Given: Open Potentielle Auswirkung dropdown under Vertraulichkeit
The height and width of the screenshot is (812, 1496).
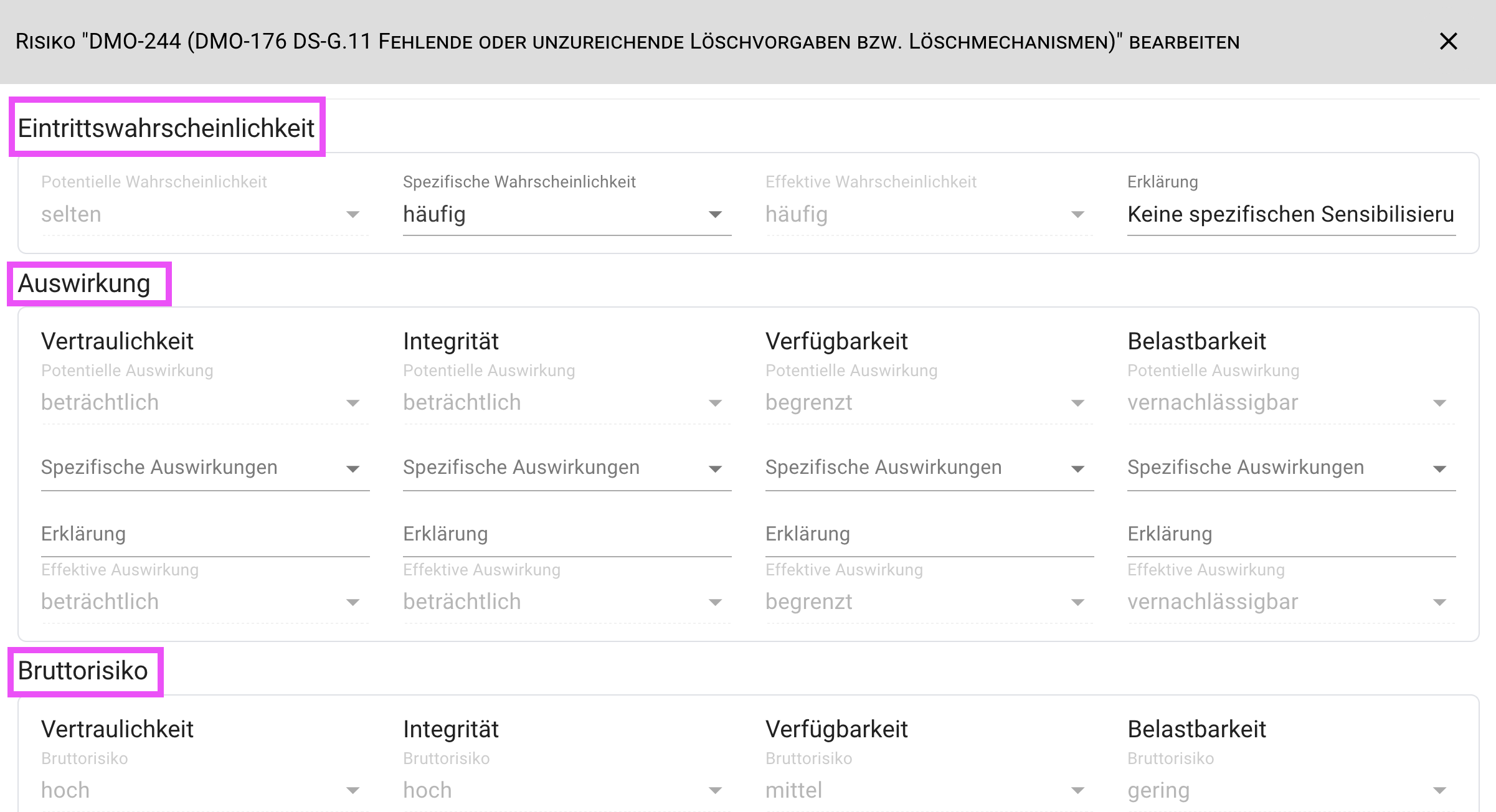Looking at the screenshot, I should [204, 403].
